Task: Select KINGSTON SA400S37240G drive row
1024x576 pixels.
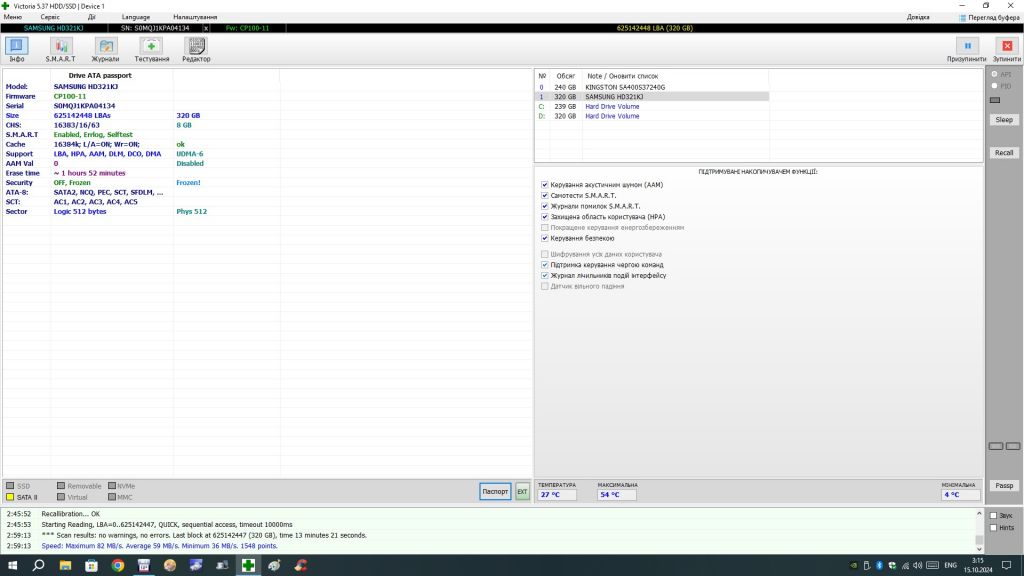Action: (x=652, y=88)
